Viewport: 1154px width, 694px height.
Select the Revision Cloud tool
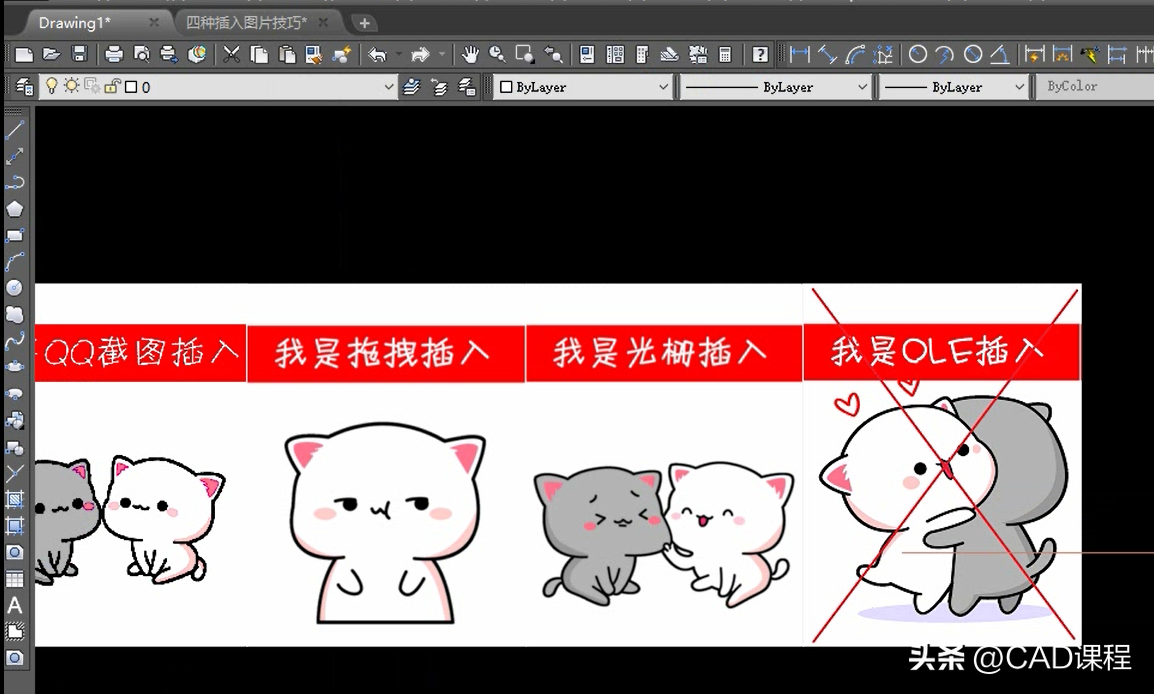tap(15, 314)
